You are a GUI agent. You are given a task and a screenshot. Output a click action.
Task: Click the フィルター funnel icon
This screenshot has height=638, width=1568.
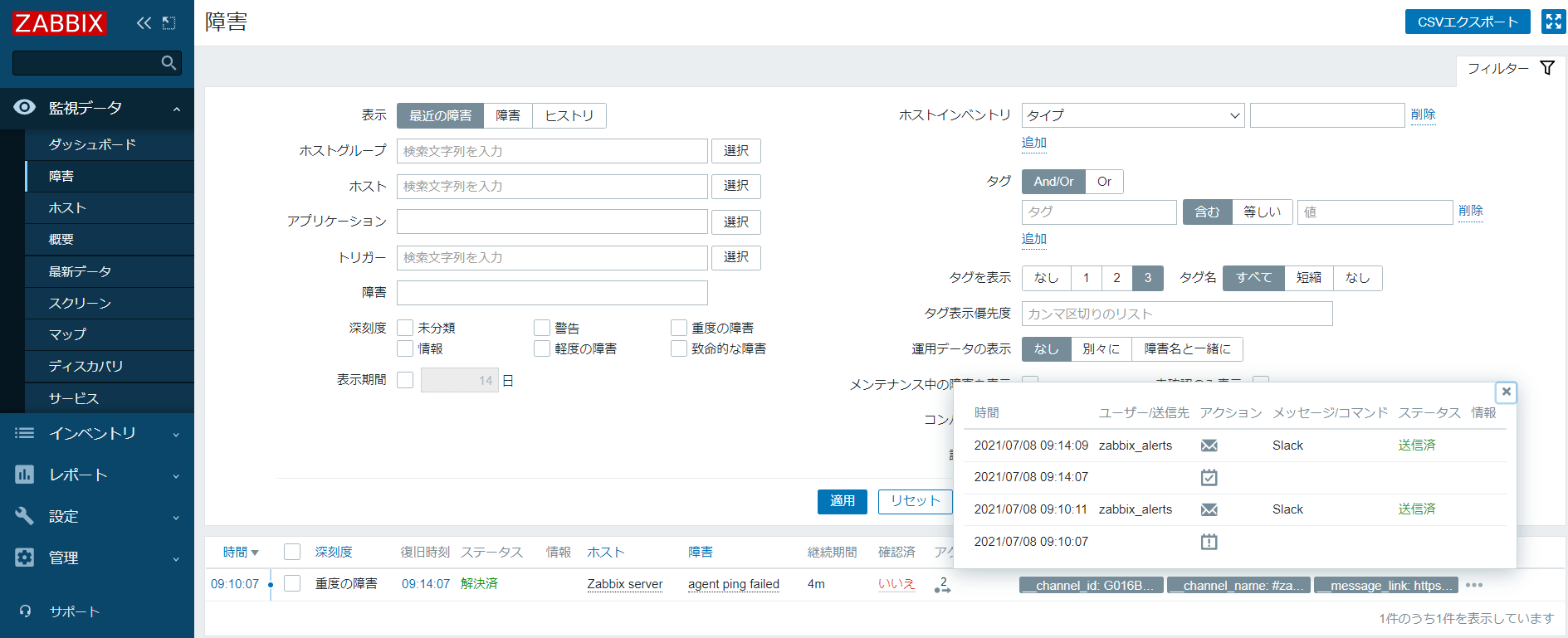(x=1547, y=68)
